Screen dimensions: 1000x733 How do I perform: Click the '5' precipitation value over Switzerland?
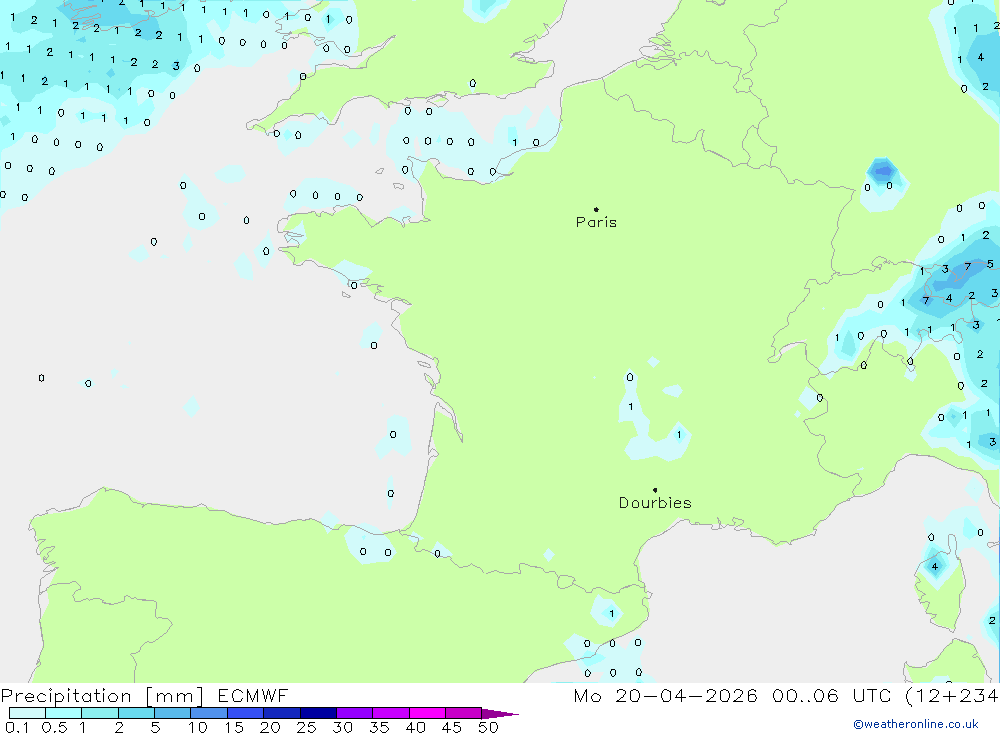[990, 263]
